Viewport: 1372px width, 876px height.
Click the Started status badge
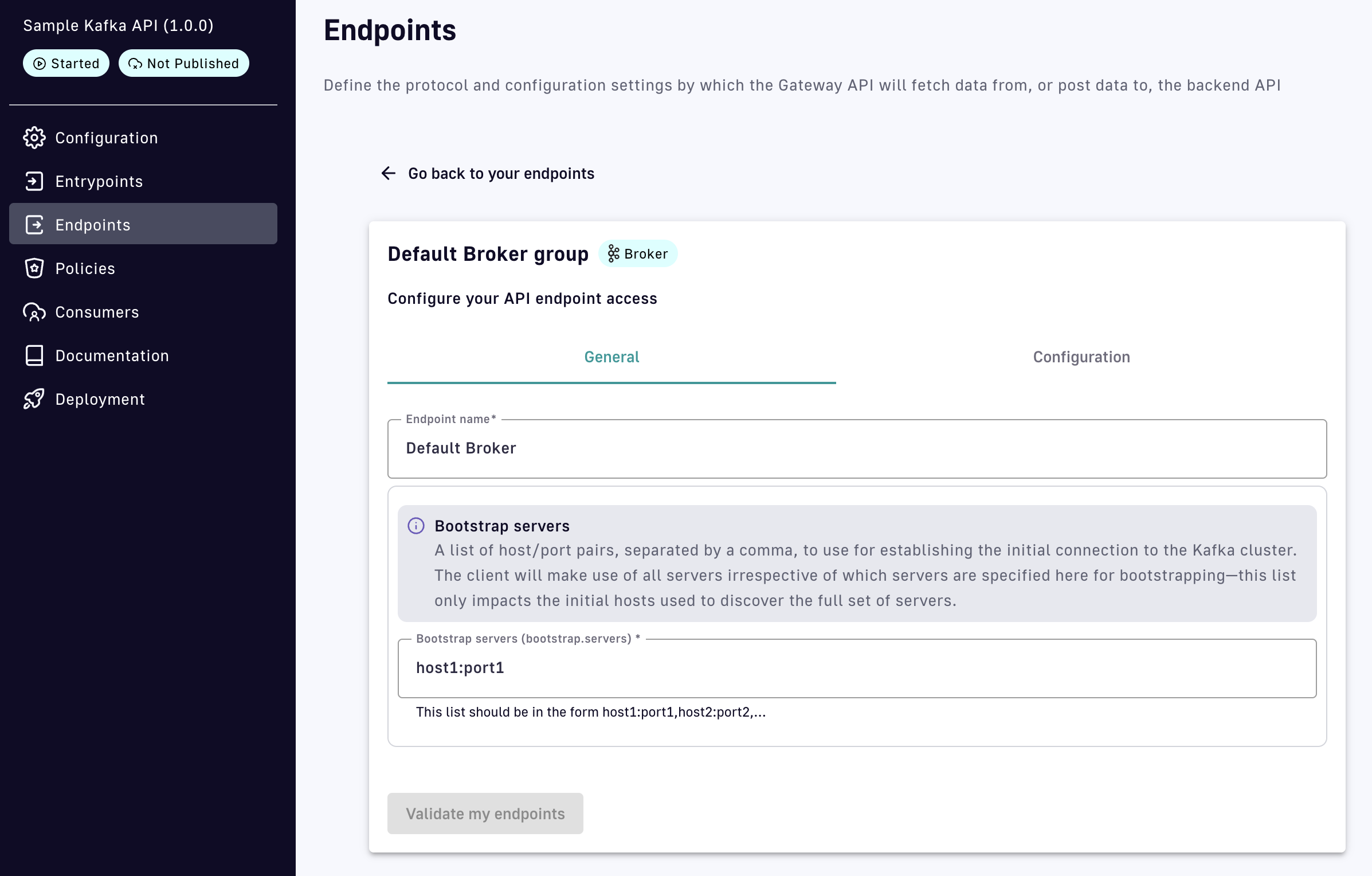click(x=66, y=63)
